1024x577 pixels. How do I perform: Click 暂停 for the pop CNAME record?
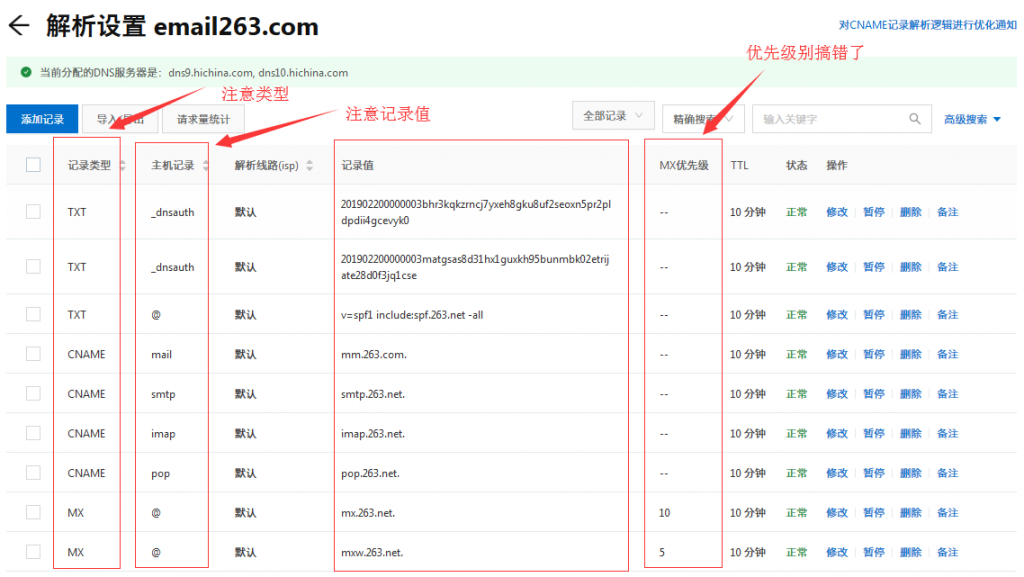pyautogui.click(x=873, y=473)
